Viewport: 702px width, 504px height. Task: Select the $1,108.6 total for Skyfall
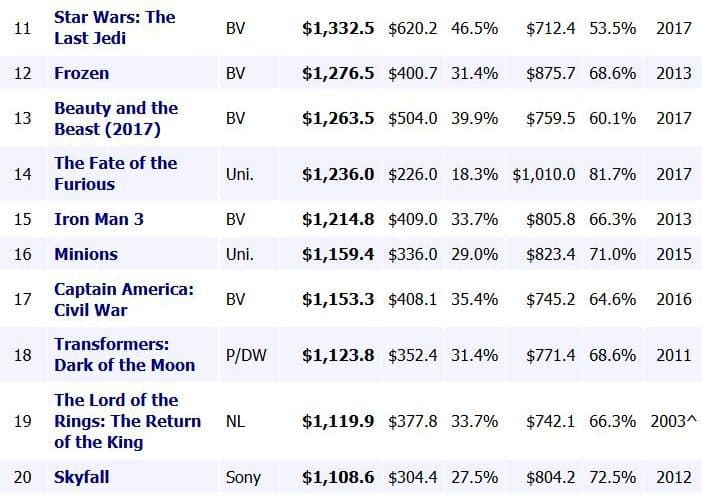(x=338, y=478)
